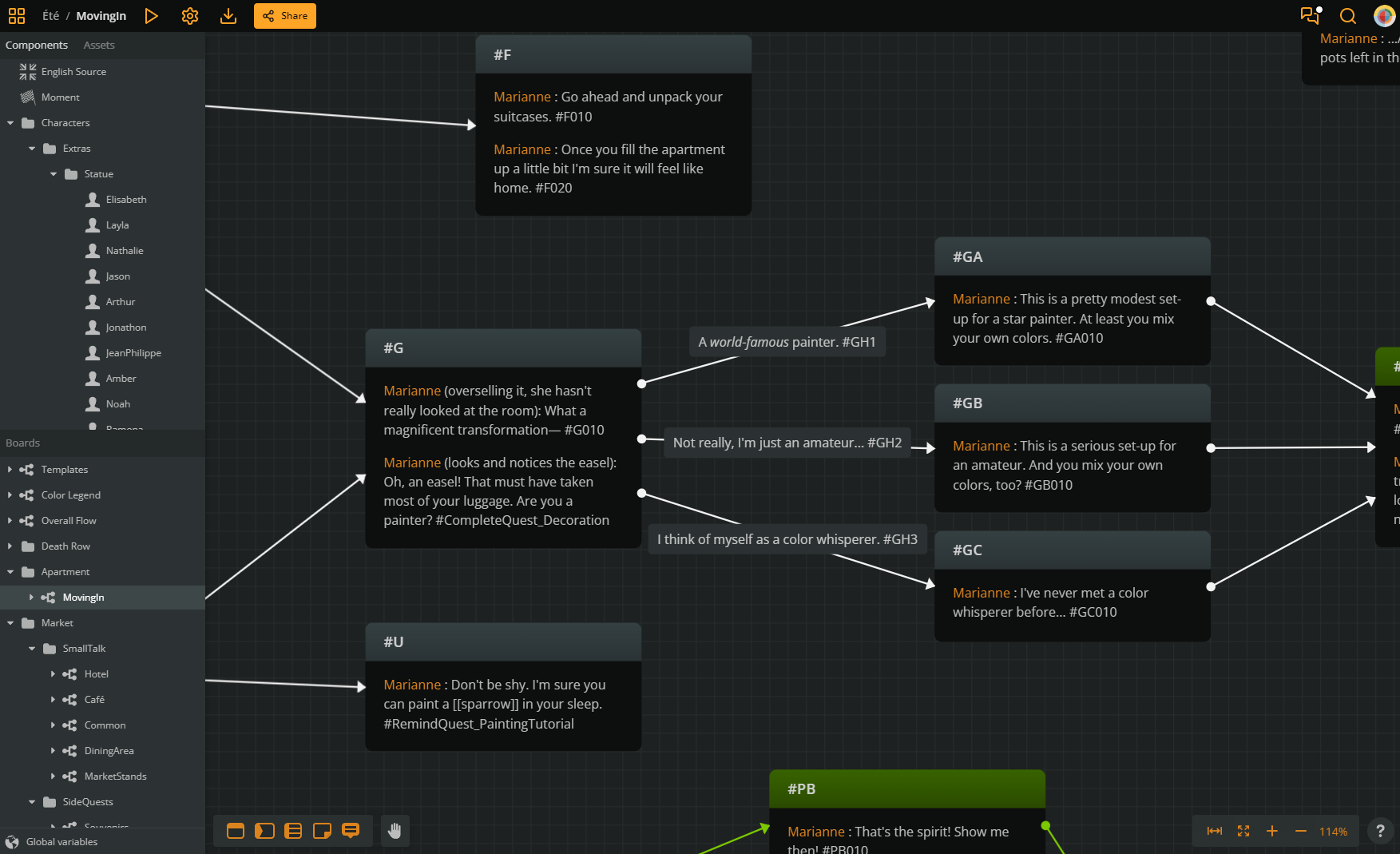Viewport: 1400px width, 854px height.
Task: Select the #G element header
Action: pyautogui.click(x=503, y=348)
